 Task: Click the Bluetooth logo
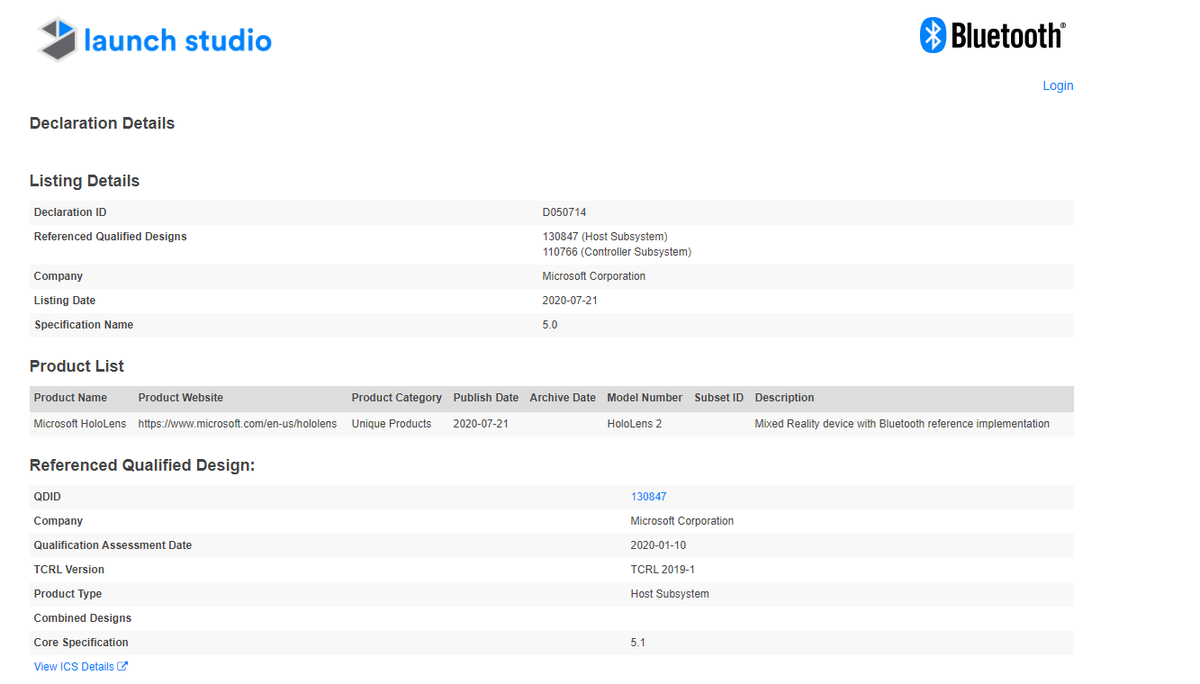point(992,36)
